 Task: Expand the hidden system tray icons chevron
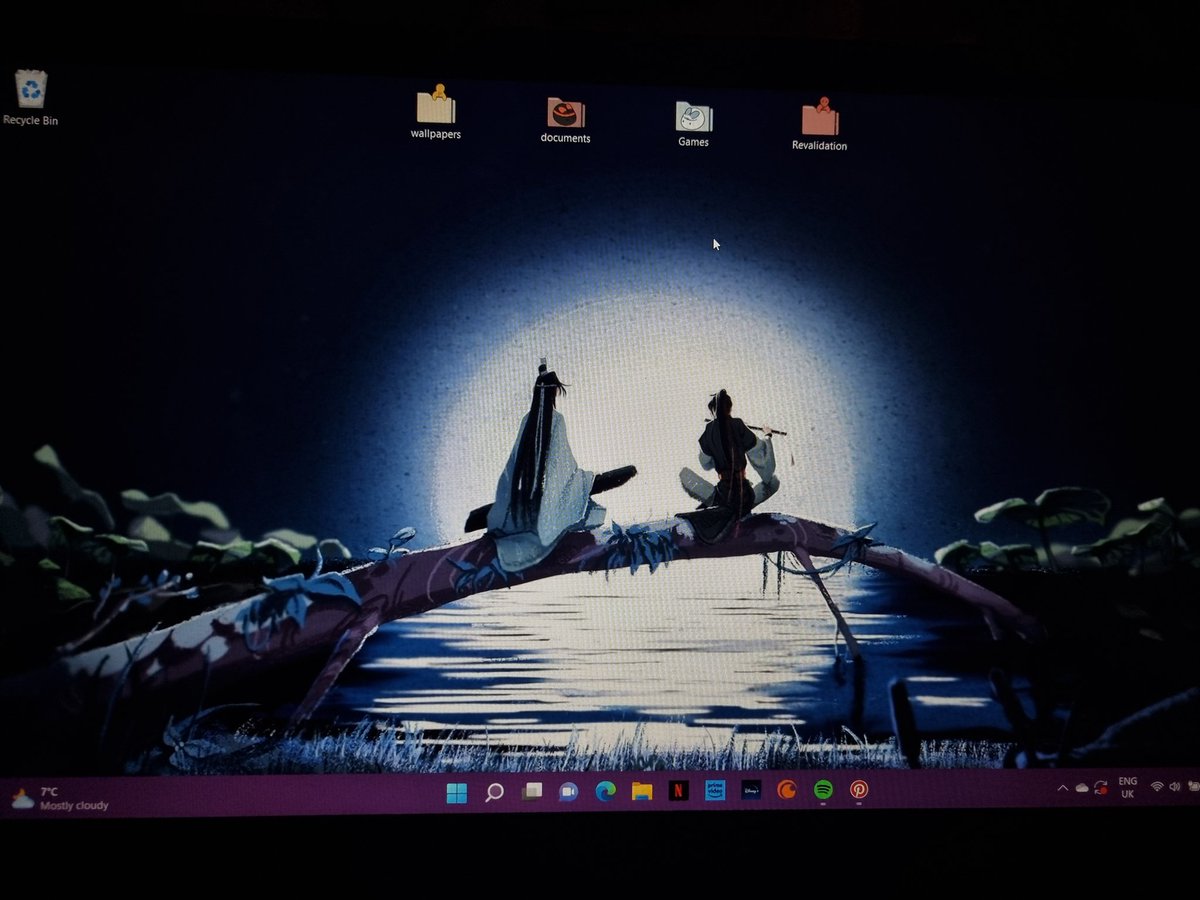1062,789
